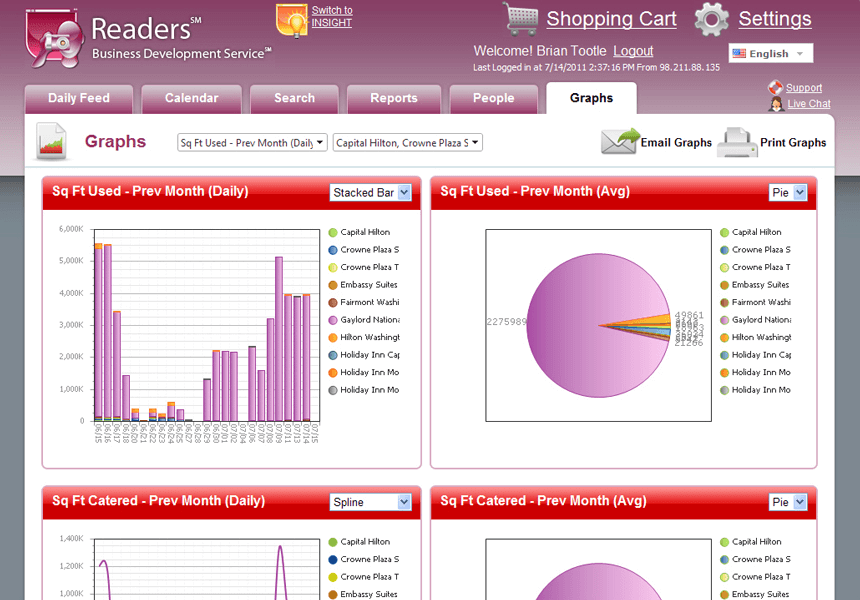This screenshot has width=860, height=600.
Task: Click the 6,000K axis label, Used Daily chart
Action: click(x=71, y=229)
